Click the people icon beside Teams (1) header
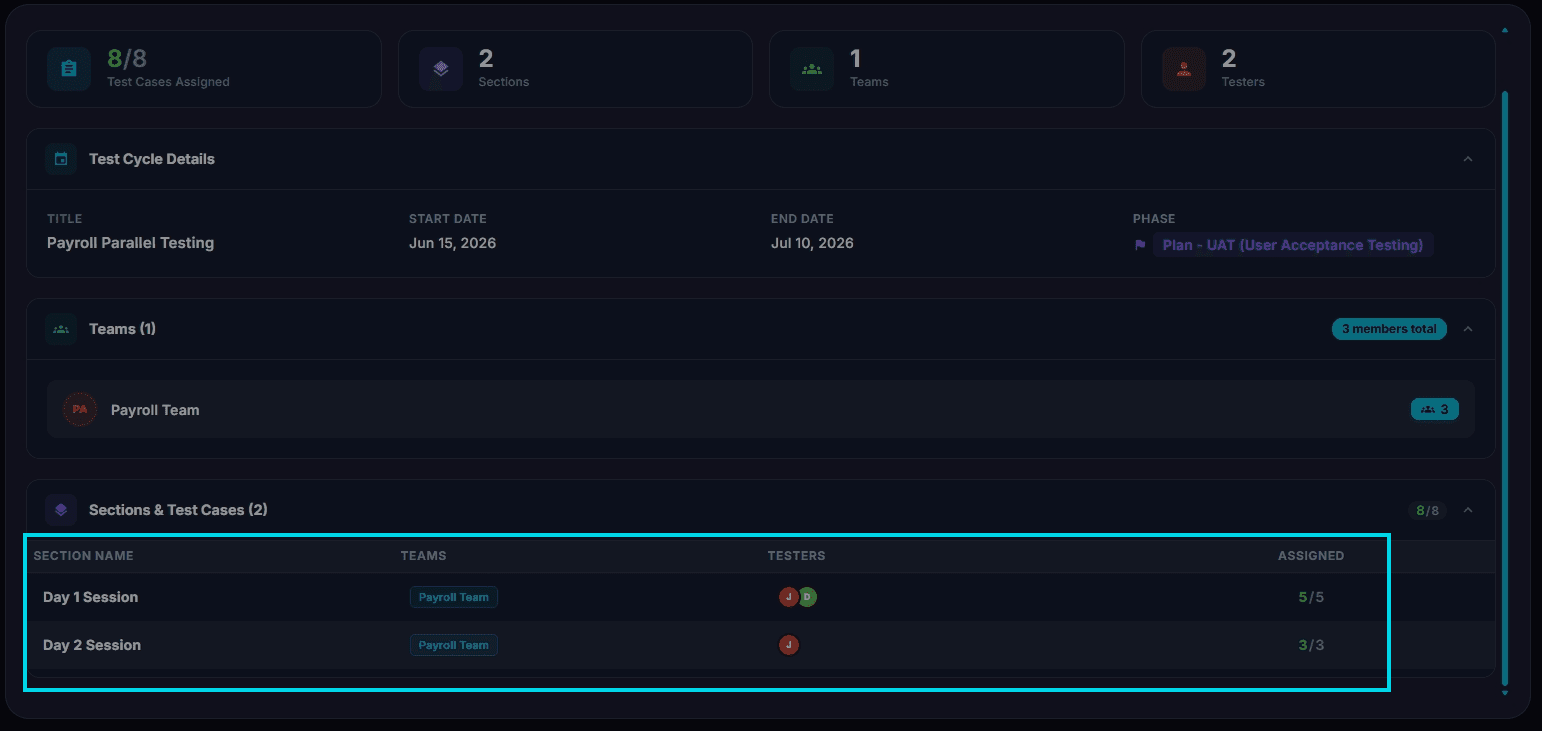 point(61,329)
